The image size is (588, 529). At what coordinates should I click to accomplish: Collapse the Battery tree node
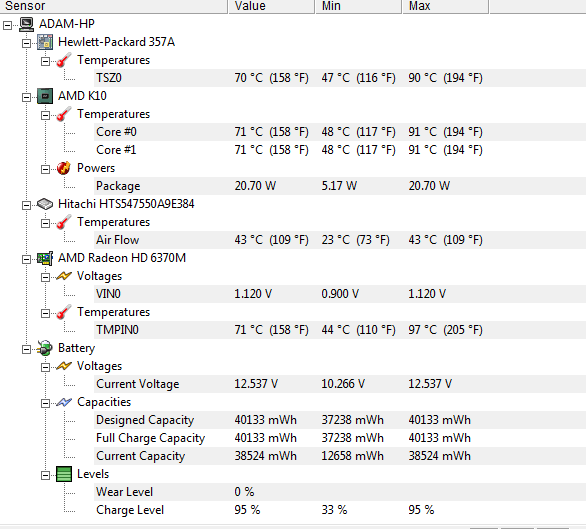tap(26, 349)
